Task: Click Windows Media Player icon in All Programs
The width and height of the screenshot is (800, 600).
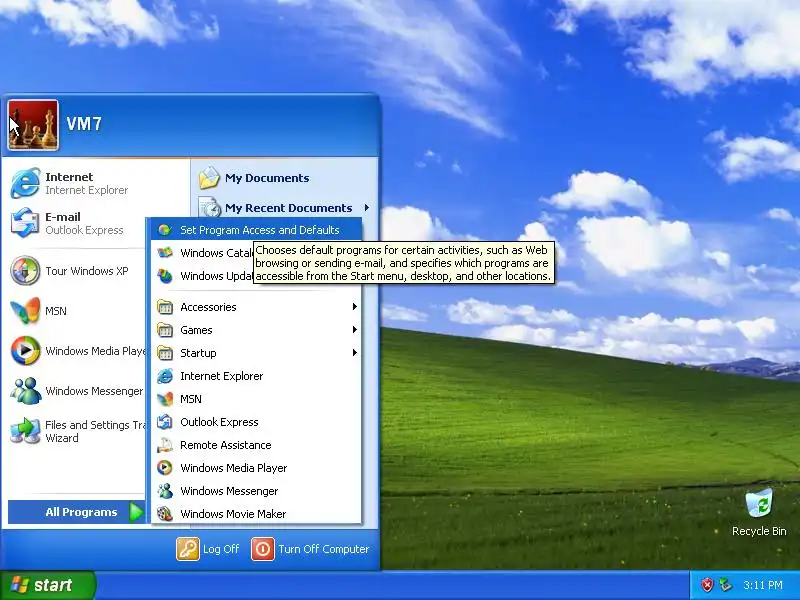Action: click(x=164, y=468)
